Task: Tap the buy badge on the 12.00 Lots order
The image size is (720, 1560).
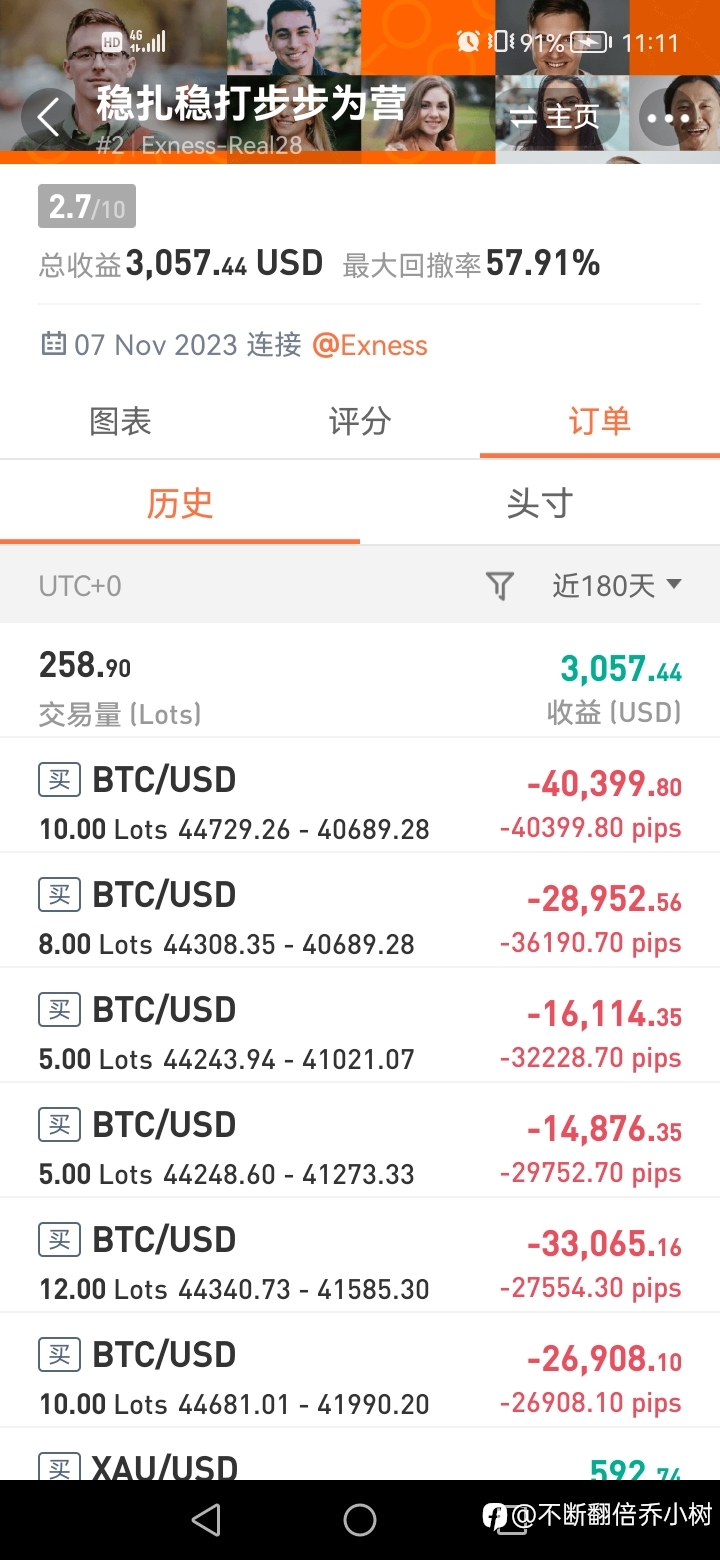Action: click(x=59, y=1240)
